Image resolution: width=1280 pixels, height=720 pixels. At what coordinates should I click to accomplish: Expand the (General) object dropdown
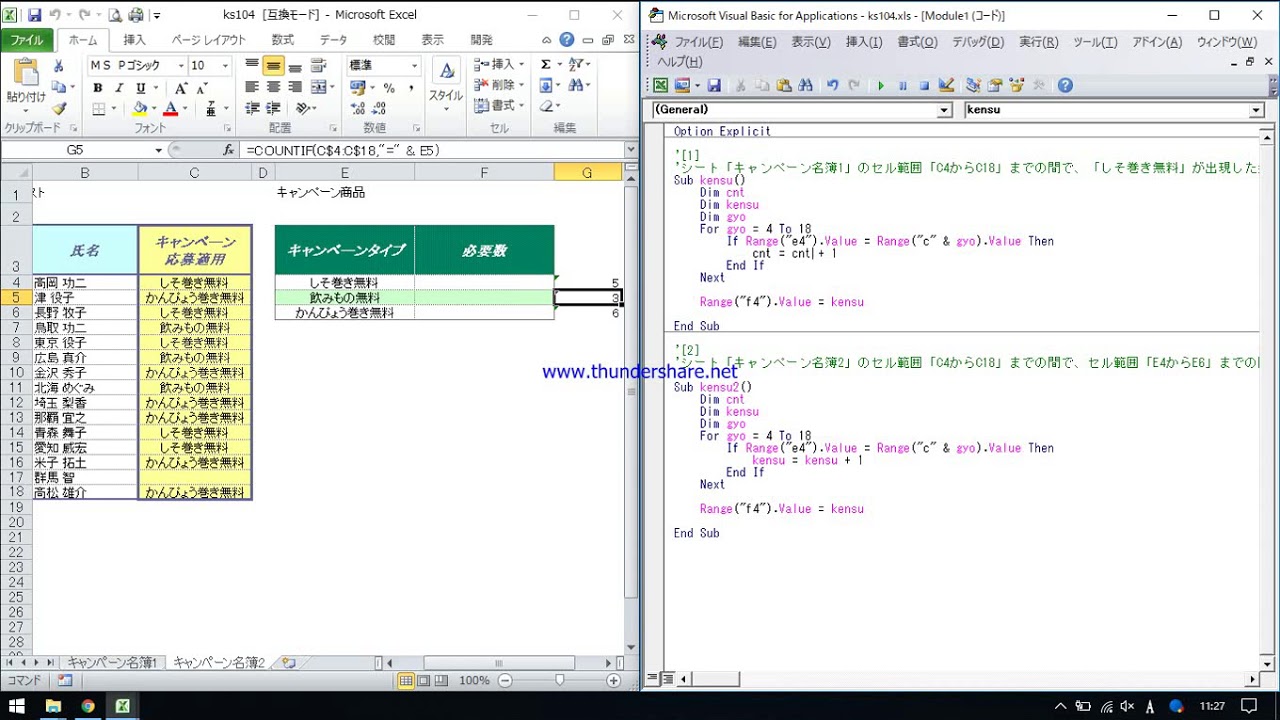tap(944, 110)
